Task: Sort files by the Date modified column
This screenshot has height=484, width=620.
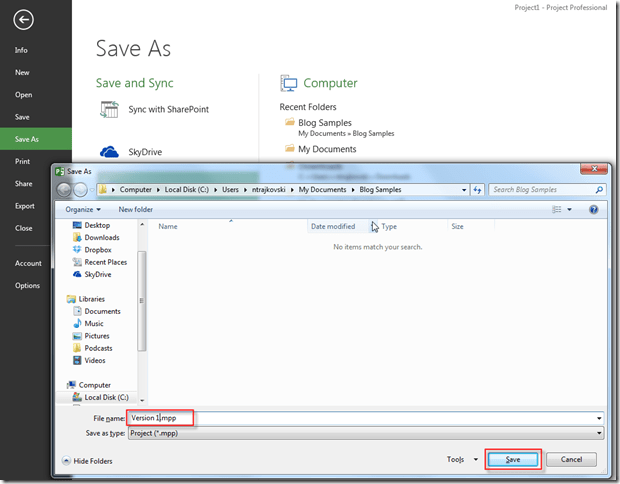Action: click(333, 227)
